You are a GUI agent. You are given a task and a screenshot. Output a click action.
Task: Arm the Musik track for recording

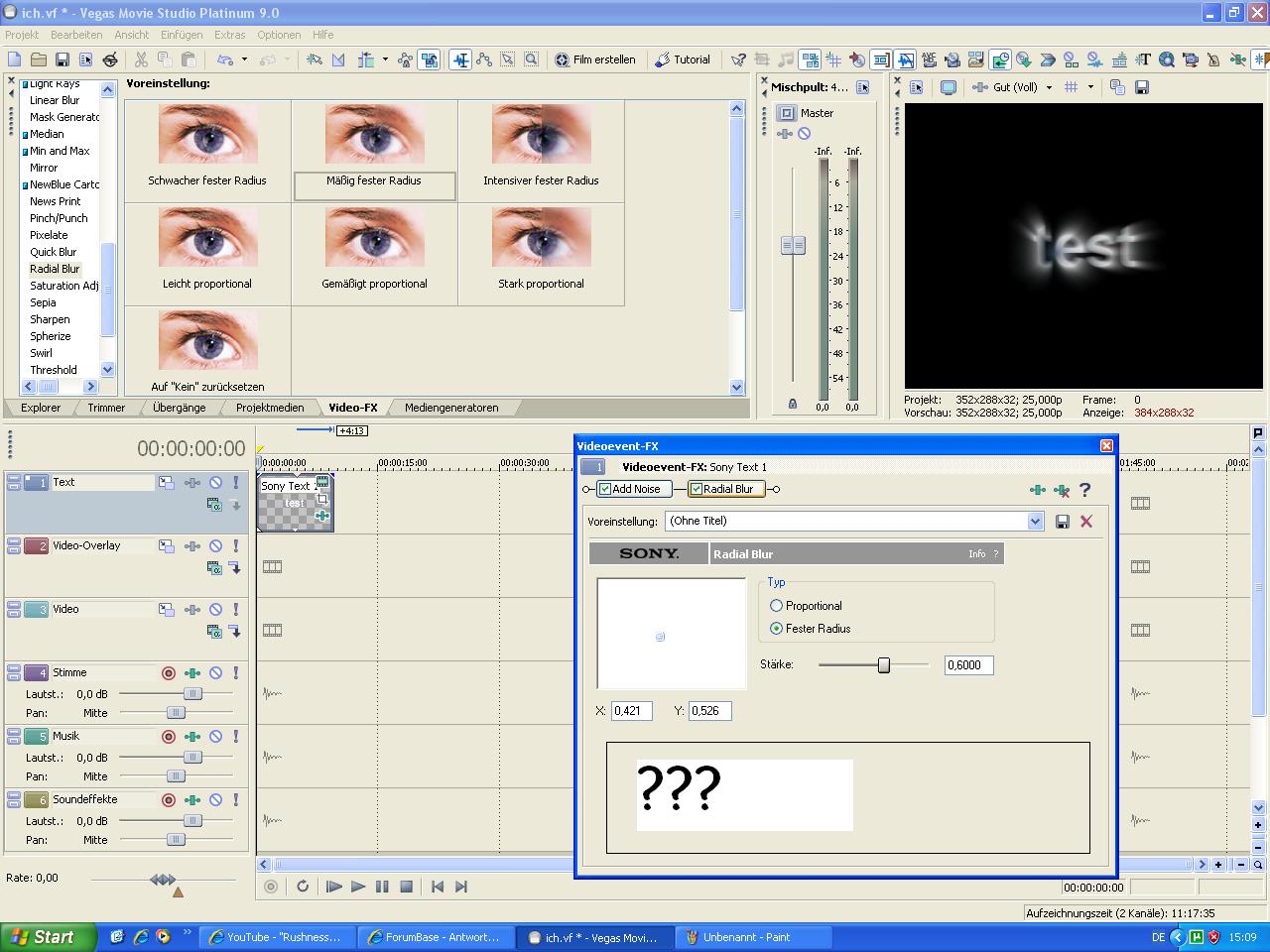coord(169,737)
